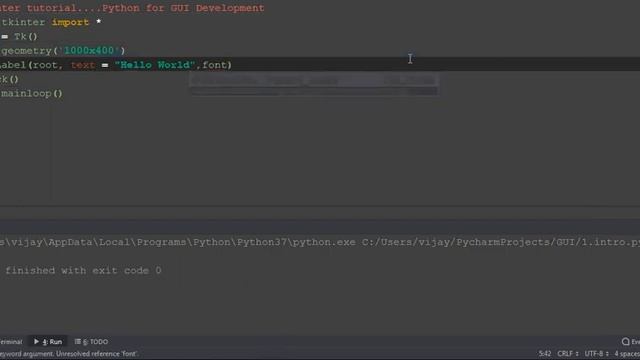Viewport: 640px width, 360px height.
Task: Click the 5:42 line and column indicator
Action: pyautogui.click(x=544, y=353)
